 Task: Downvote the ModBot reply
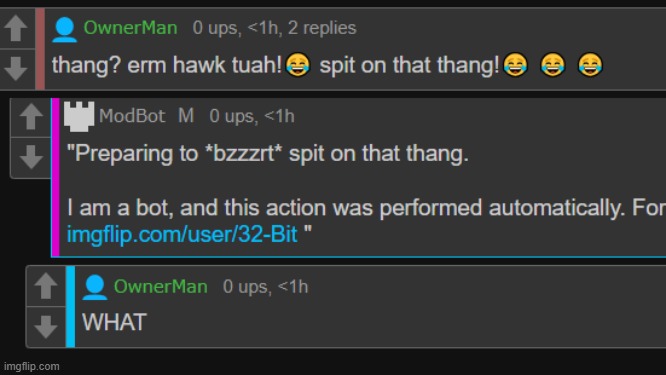pyautogui.click(x=31, y=157)
